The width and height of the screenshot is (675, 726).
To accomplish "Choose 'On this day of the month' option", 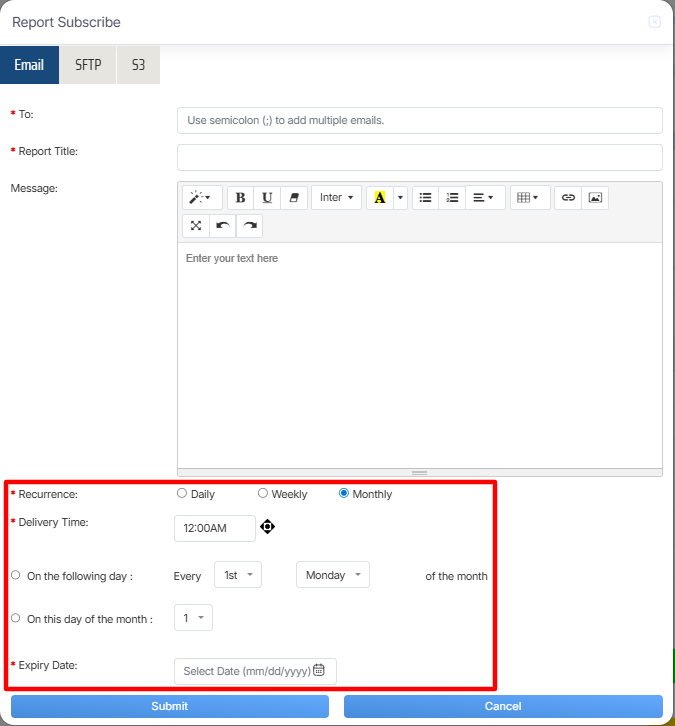I will coord(15,619).
